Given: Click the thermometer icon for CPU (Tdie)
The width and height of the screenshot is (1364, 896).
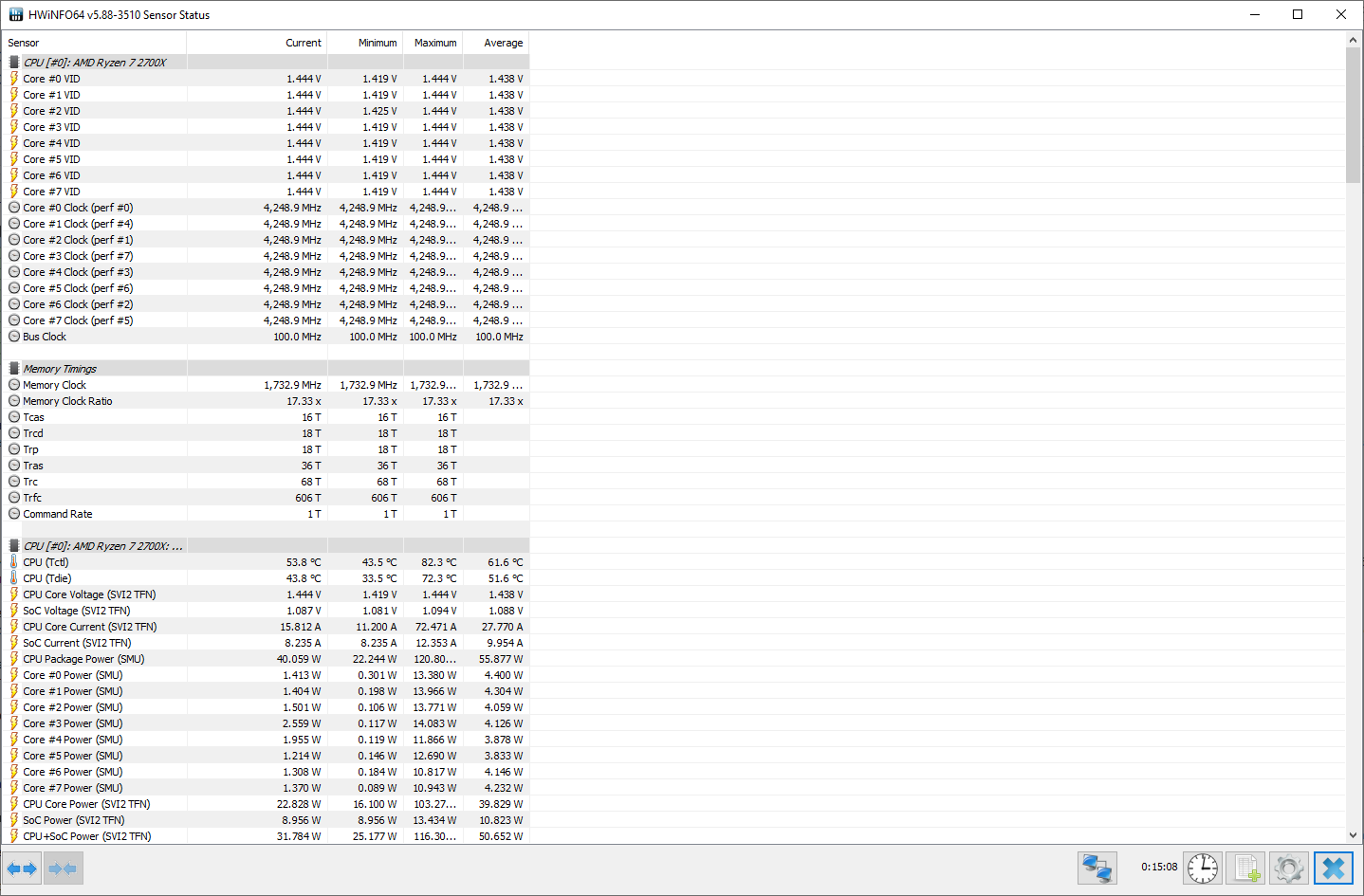Looking at the screenshot, I should (14, 578).
